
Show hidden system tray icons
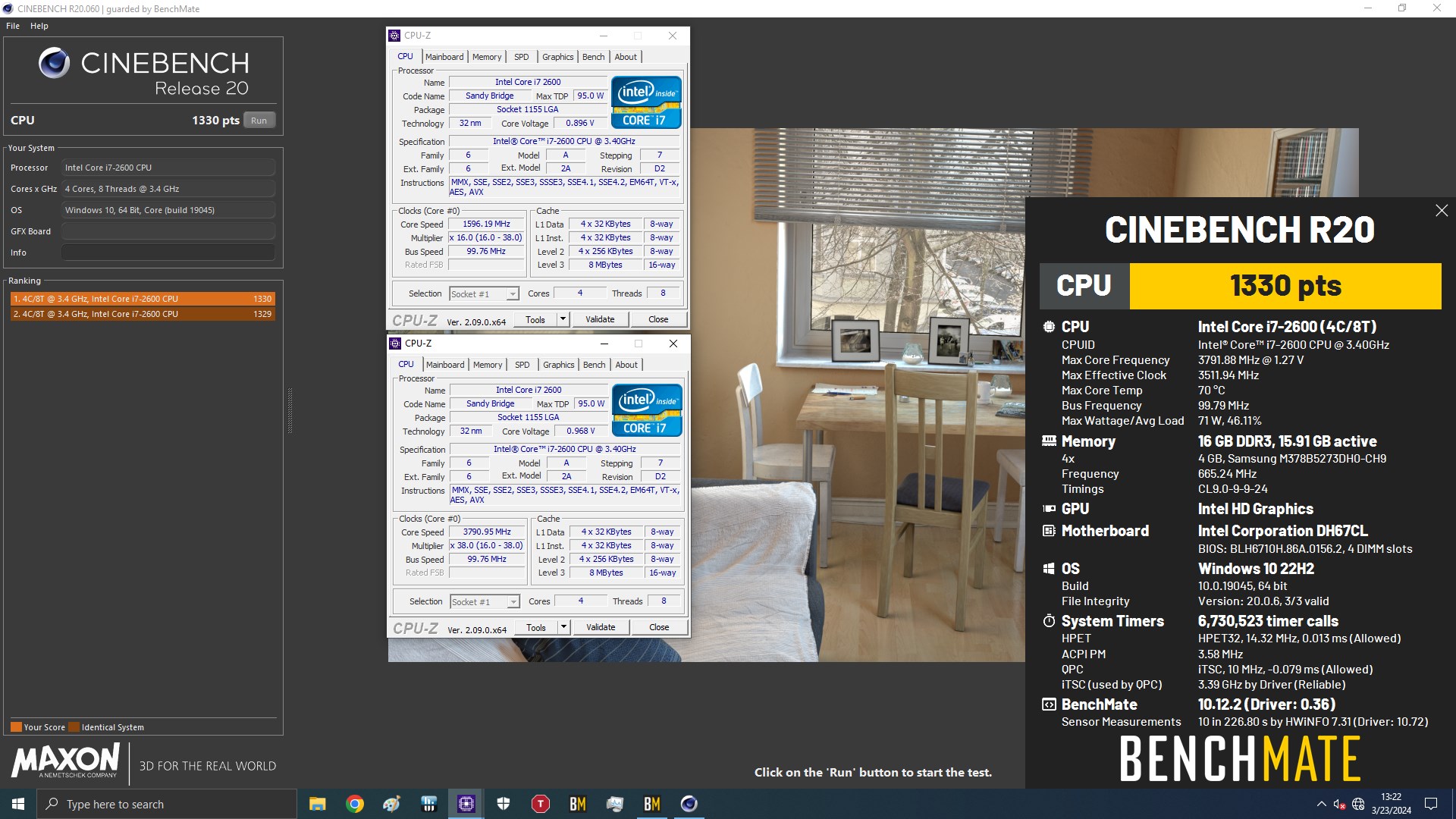pyautogui.click(x=1322, y=804)
